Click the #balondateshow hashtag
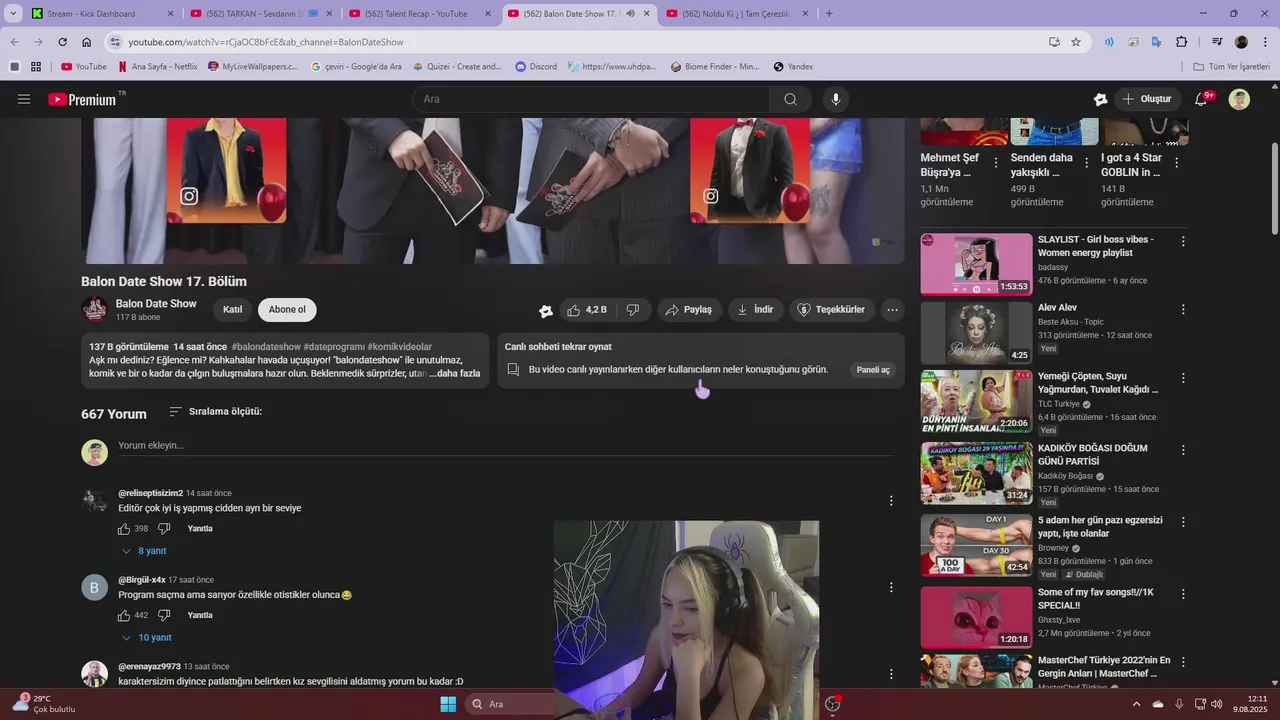This screenshot has height=720, width=1280. 265,347
